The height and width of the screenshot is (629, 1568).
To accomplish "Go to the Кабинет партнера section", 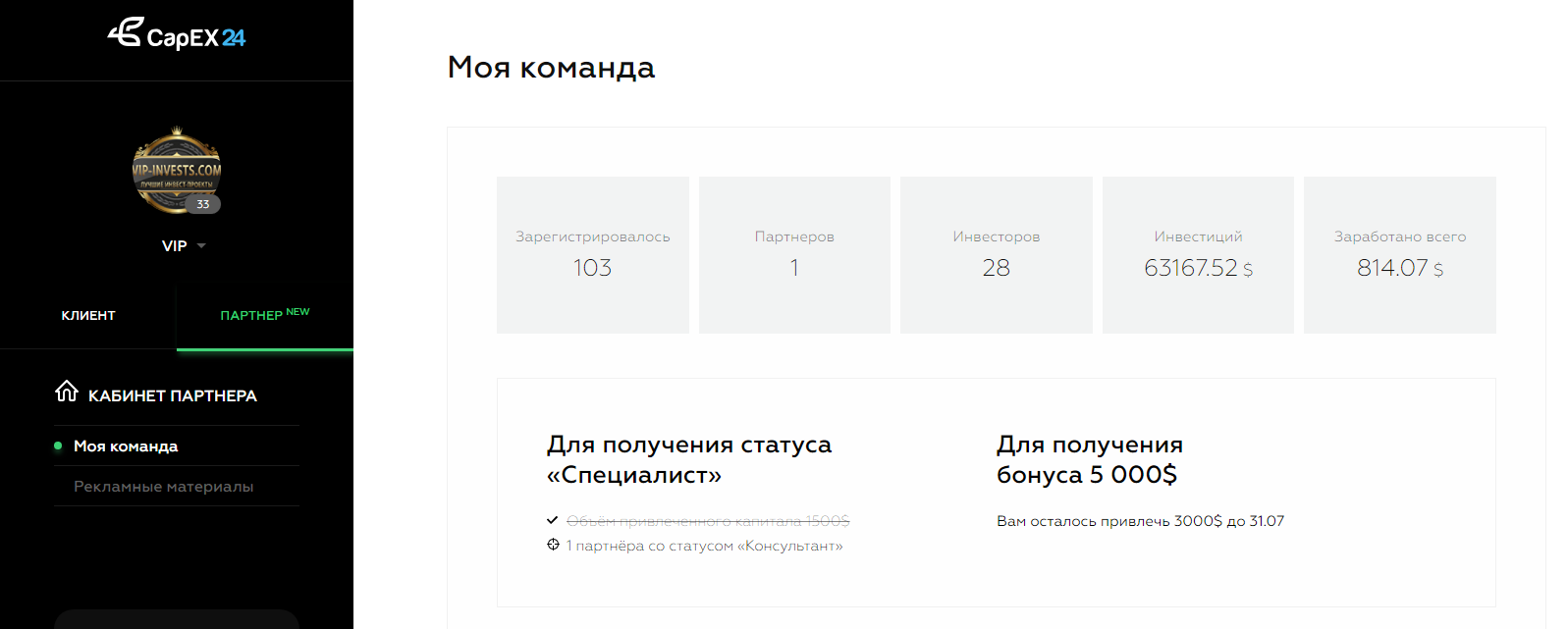I will click(173, 395).
